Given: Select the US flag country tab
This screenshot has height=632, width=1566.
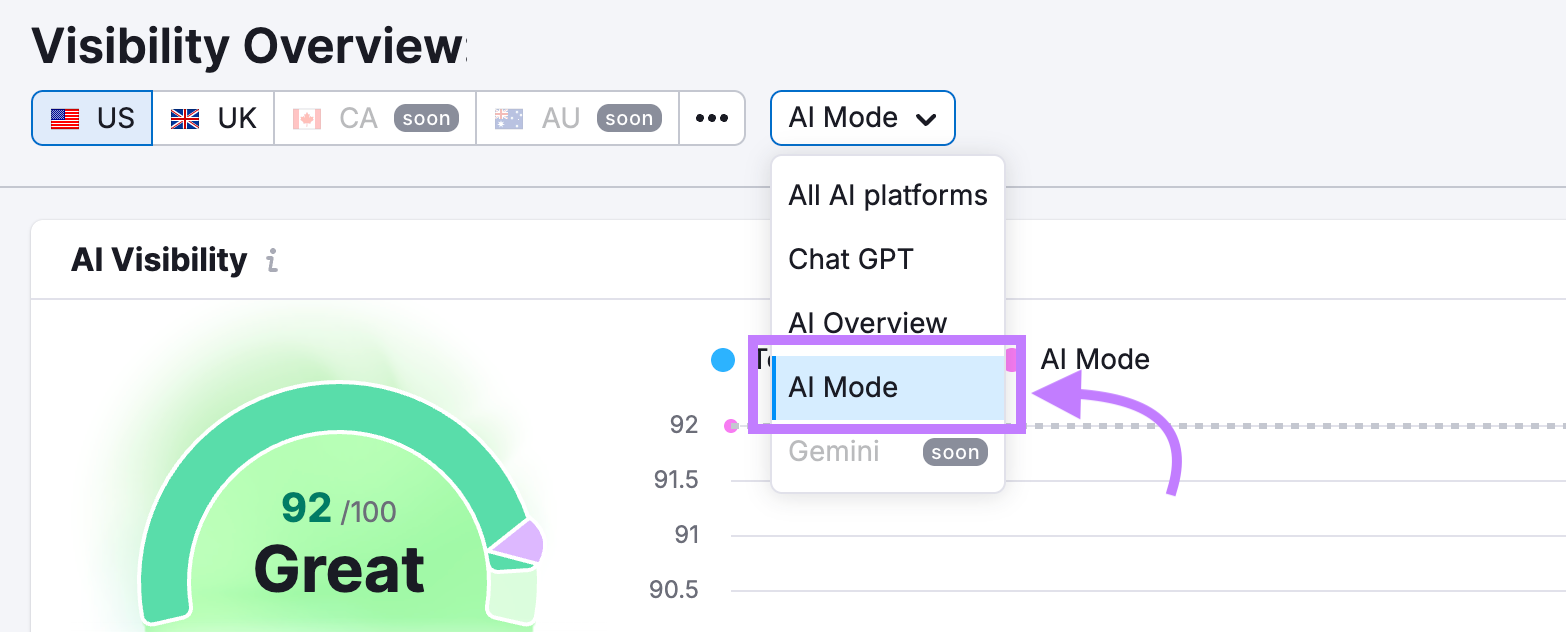Looking at the screenshot, I should (x=92, y=118).
